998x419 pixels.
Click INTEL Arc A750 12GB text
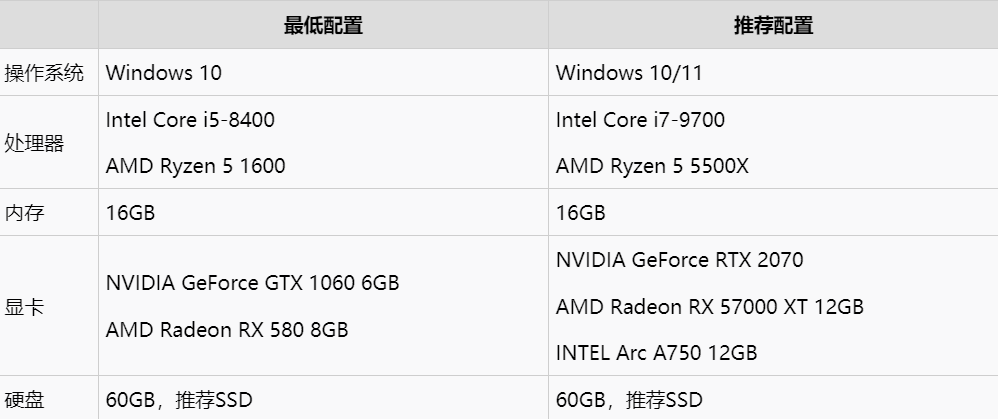(657, 353)
